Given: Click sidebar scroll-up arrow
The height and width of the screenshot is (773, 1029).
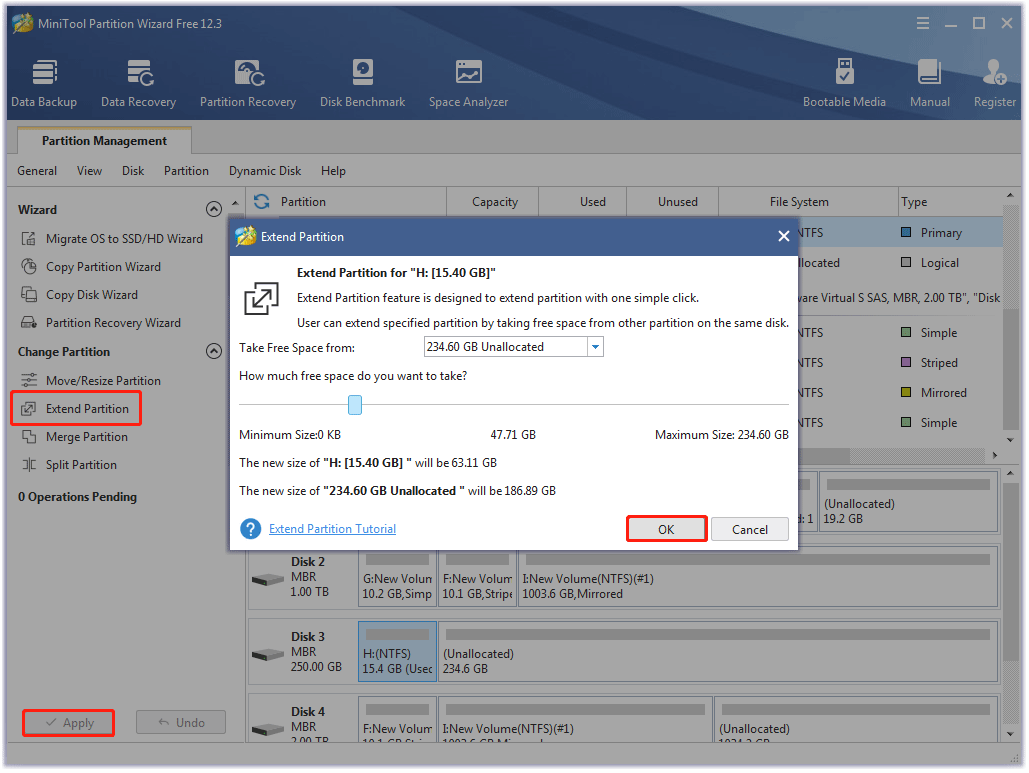Looking at the screenshot, I should click(x=236, y=203).
